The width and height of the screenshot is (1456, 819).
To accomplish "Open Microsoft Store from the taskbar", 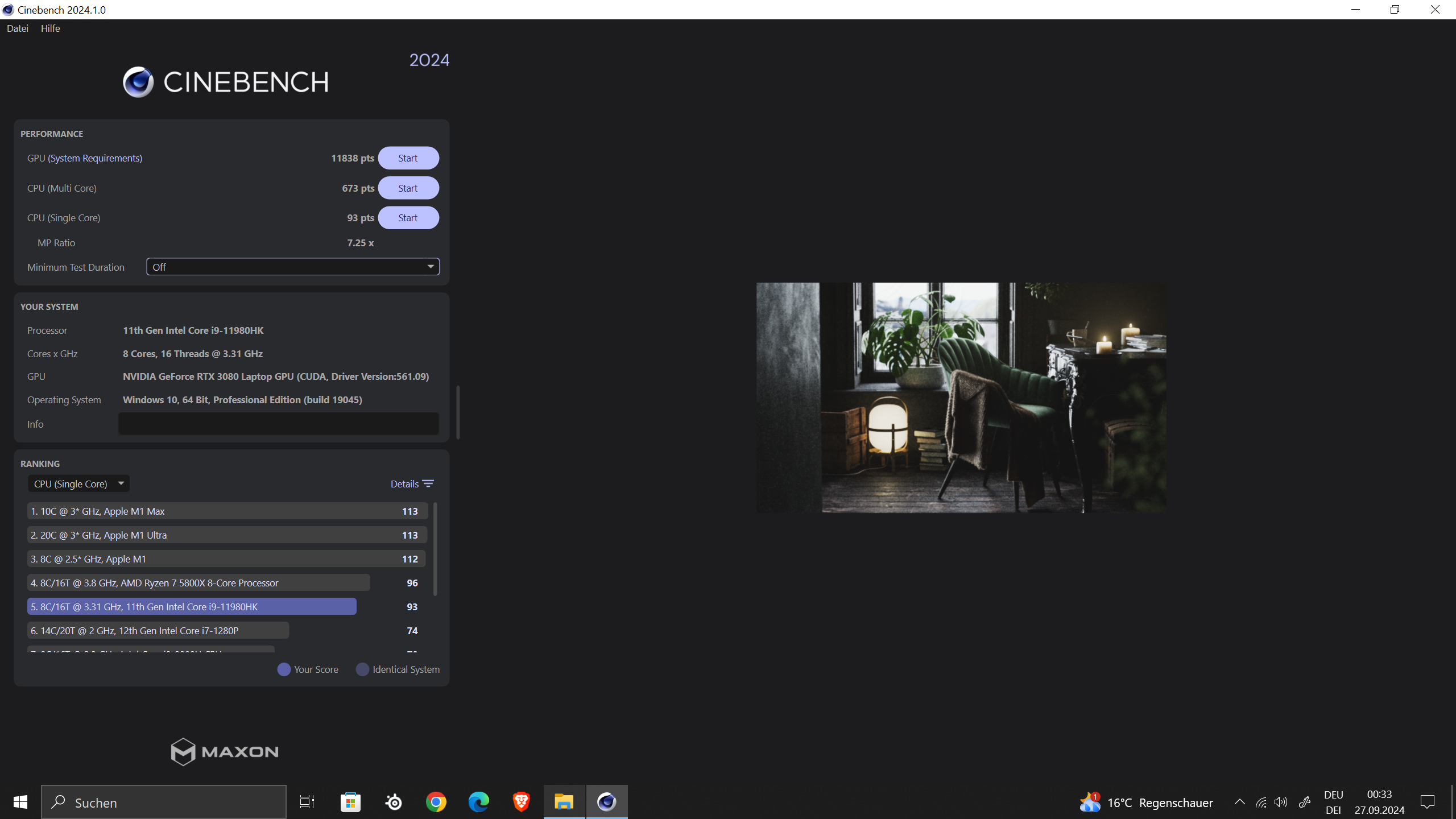I will coord(350,802).
